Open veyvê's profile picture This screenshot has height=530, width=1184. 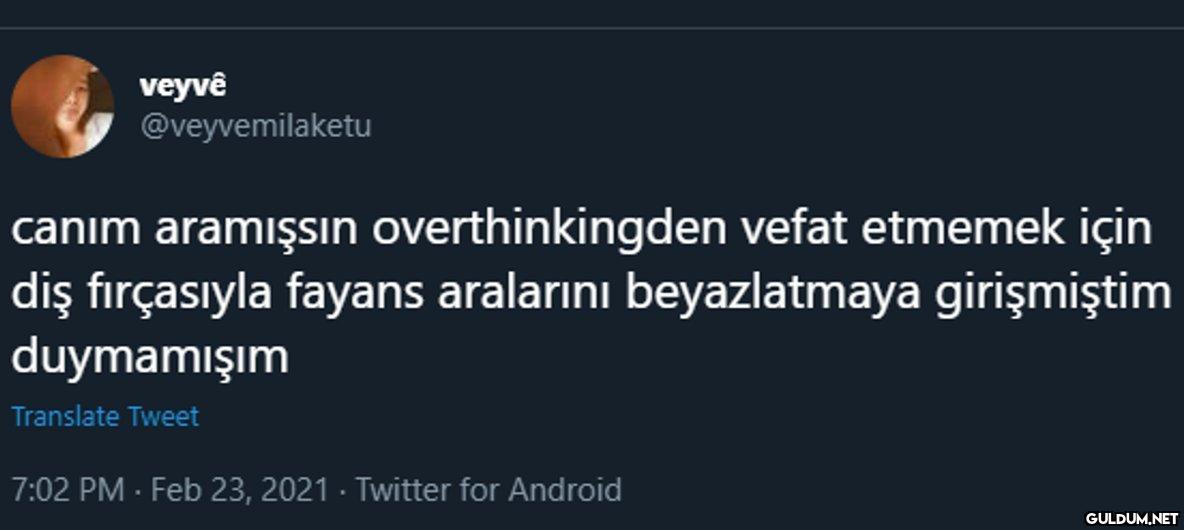point(62,107)
